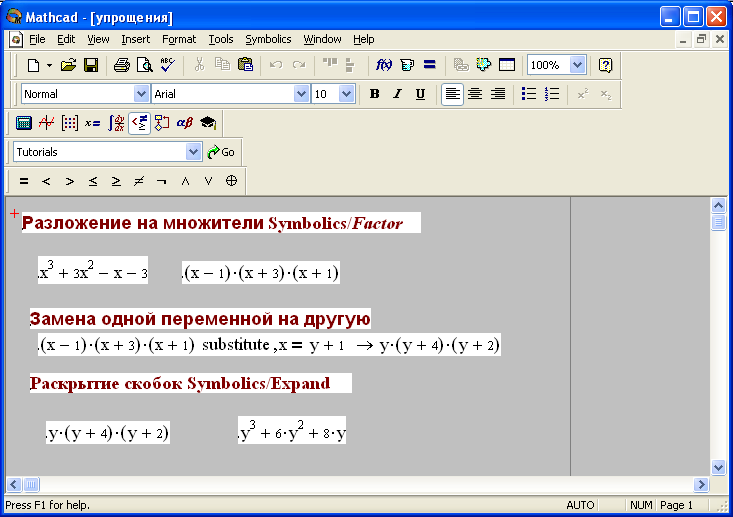Insert the not equal operator
This screenshot has height=517, width=733.
tap(139, 181)
